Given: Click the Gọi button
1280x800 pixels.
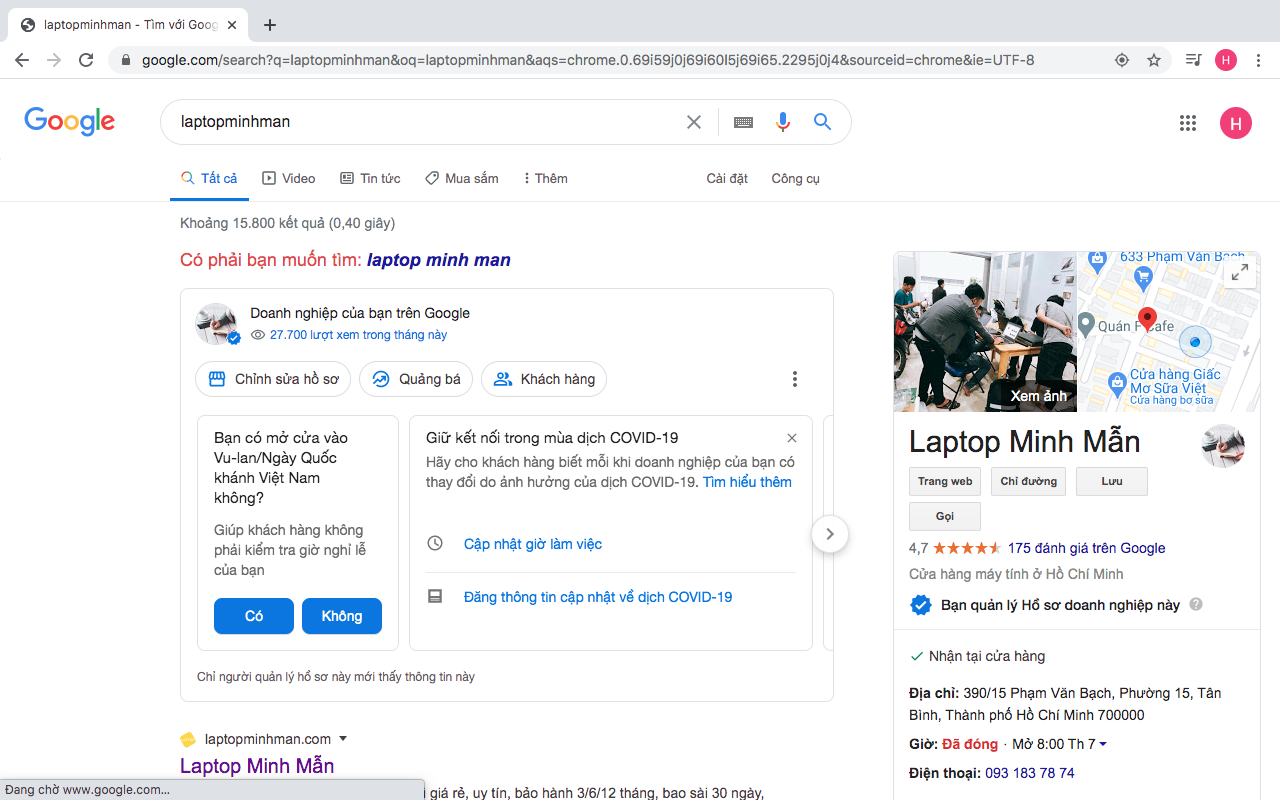Looking at the screenshot, I should 945,516.
